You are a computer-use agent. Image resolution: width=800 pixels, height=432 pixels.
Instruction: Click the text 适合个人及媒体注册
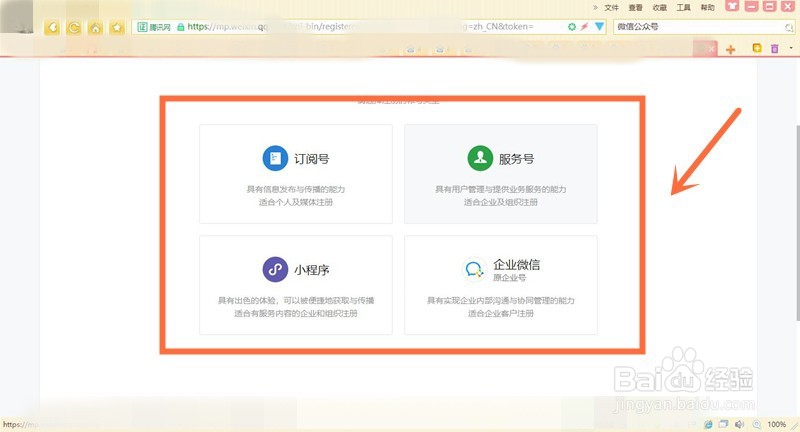[296, 202]
